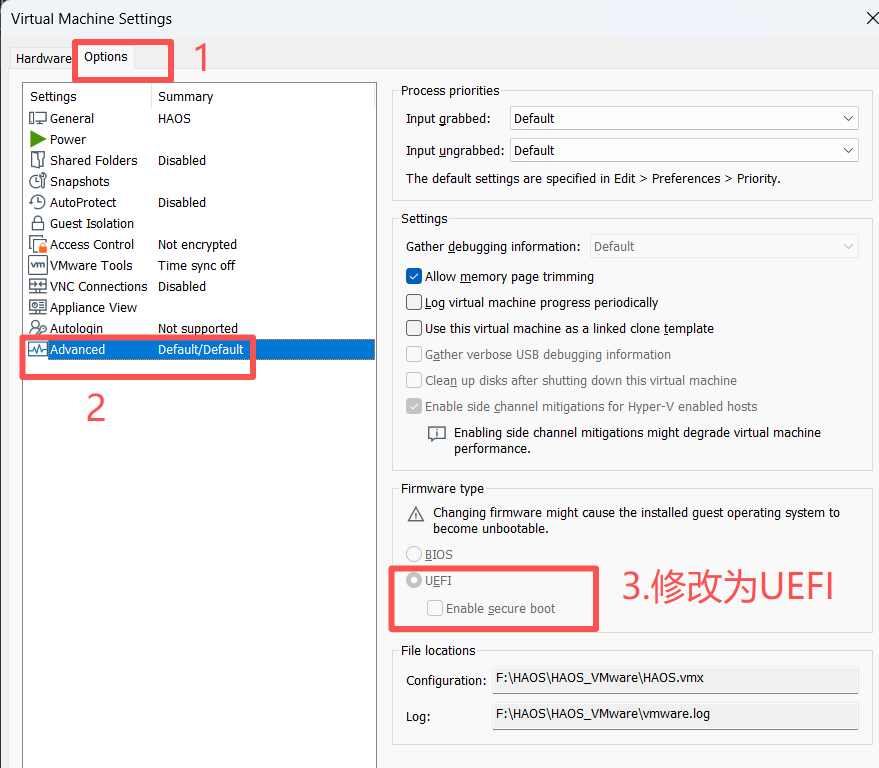Uncheck Allow memory page trimming
The image size is (879, 768).
[414, 276]
